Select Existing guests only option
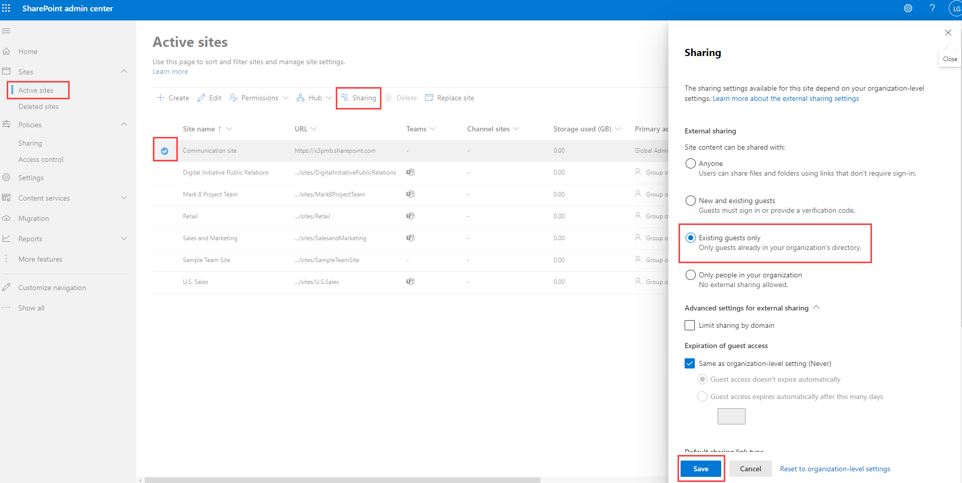The width and height of the screenshot is (962, 483). (690, 238)
